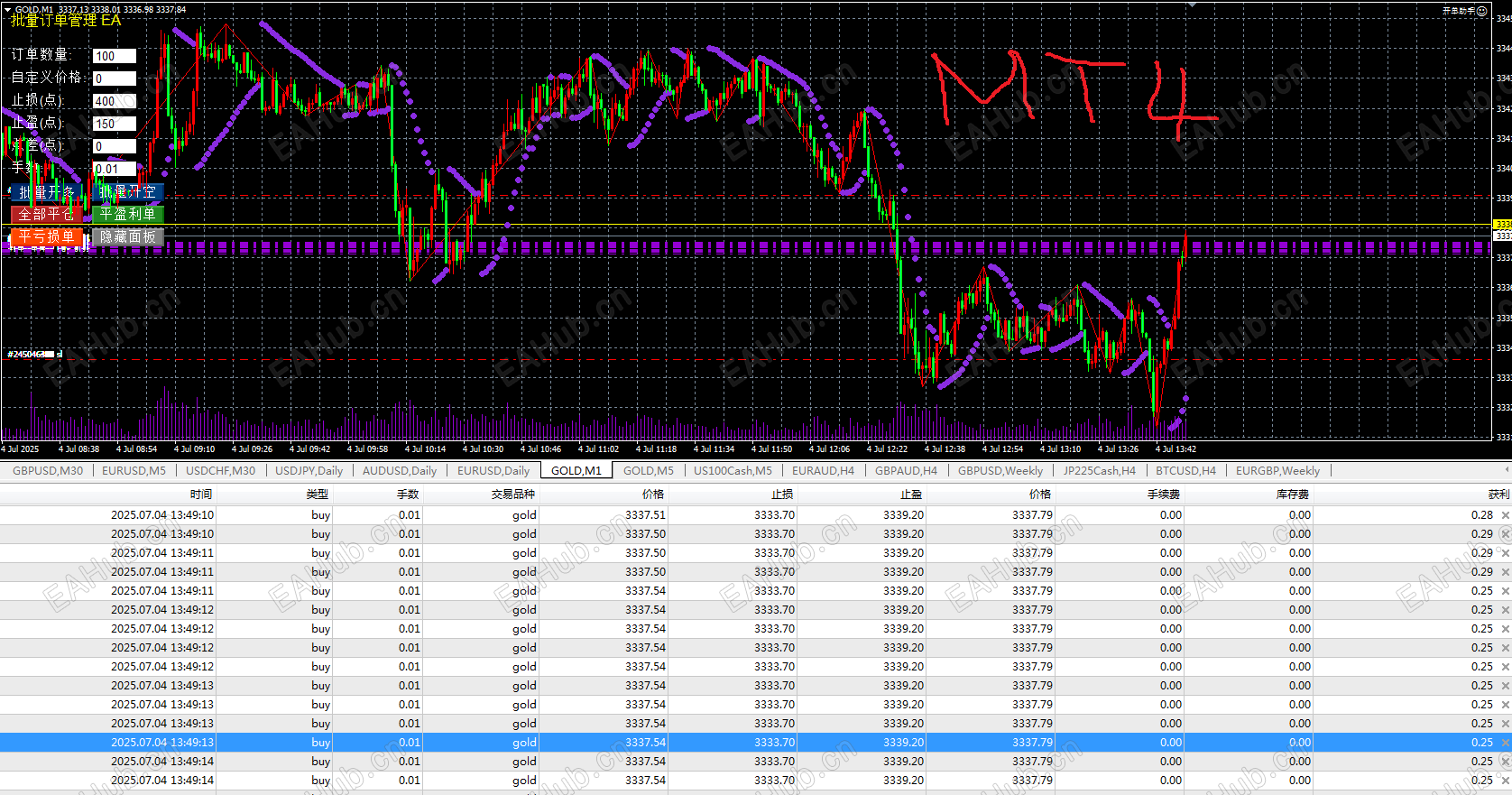This screenshot has width=1512, height=795.
Task: Click the chart title triangle beside GOLD,M1
Action: coord(7,10)
